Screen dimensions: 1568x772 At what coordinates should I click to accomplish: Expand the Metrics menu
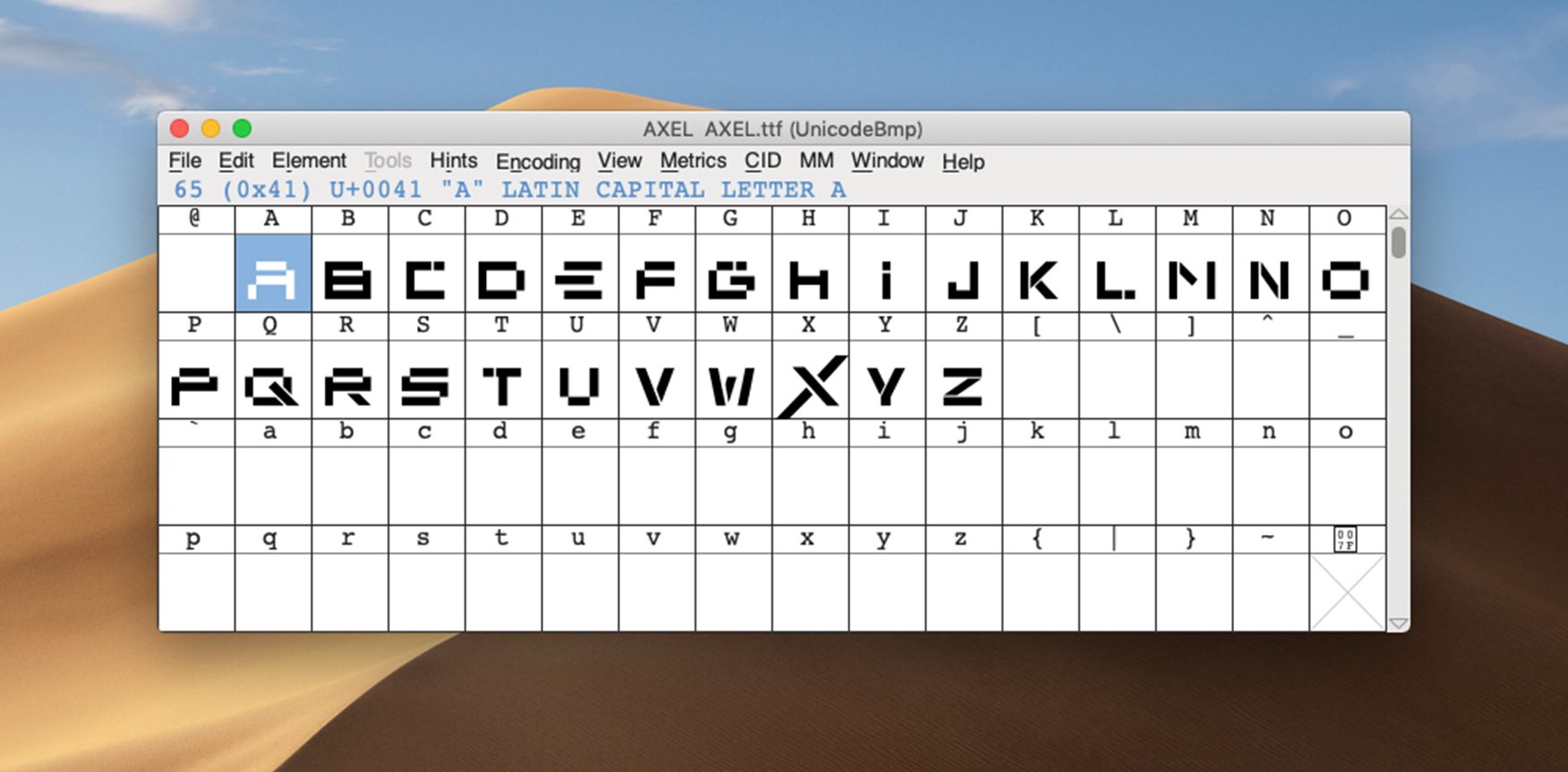click(x=693, y=161)
